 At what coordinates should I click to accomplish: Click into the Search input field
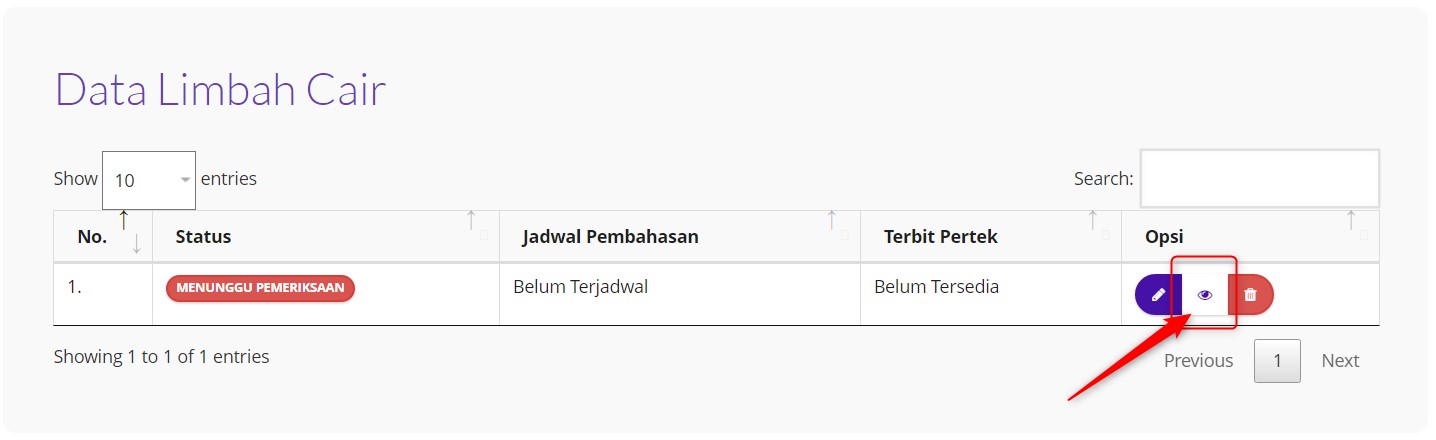pos(1259,179)
